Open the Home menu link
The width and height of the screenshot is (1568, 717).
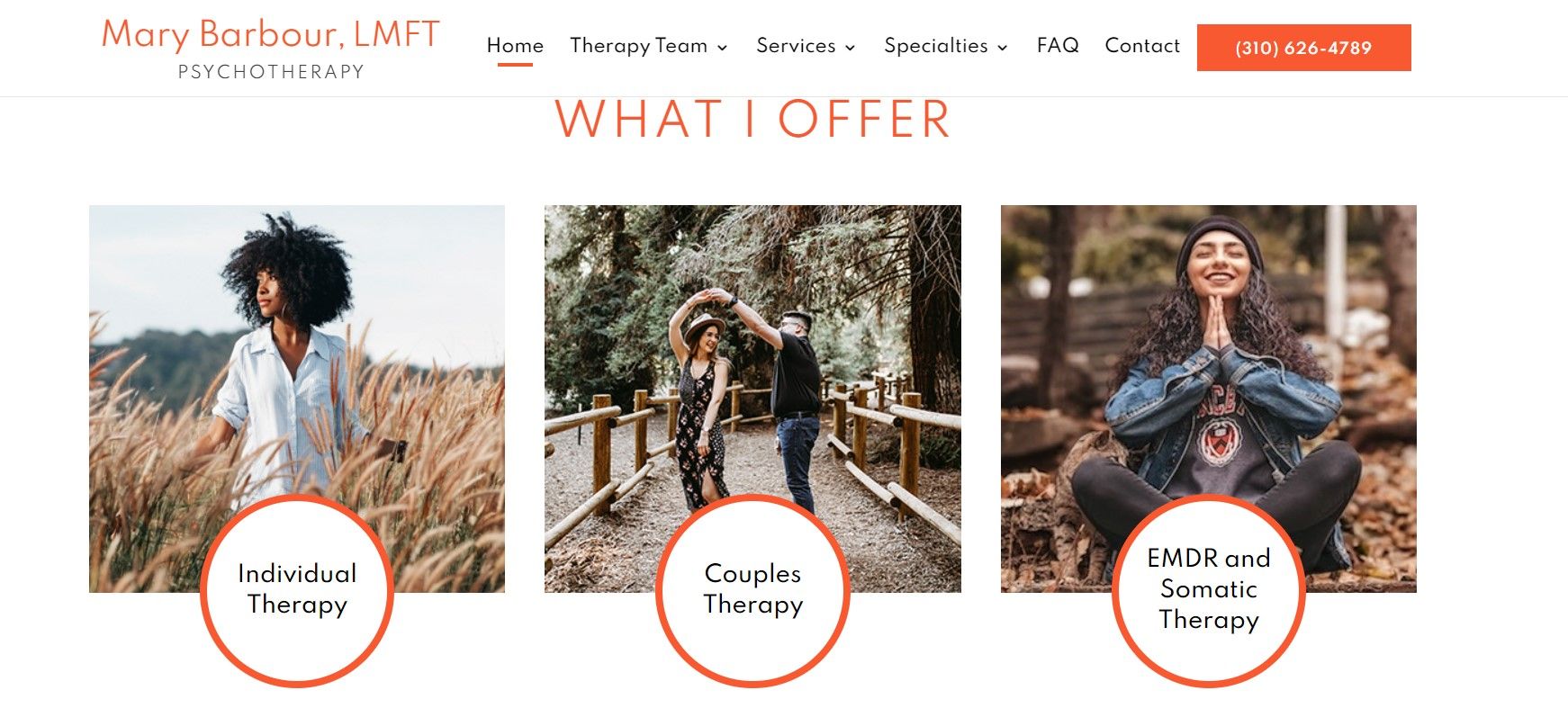pyautogui.click(x=515, y=46)
